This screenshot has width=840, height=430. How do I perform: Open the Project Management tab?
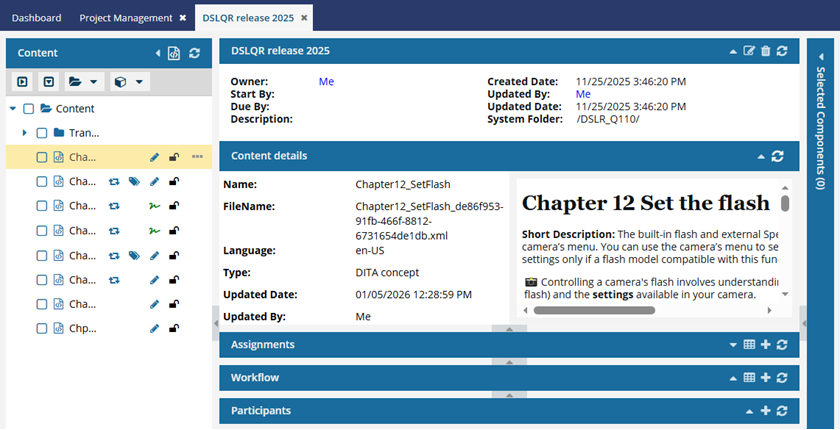[x=126, y=18]
